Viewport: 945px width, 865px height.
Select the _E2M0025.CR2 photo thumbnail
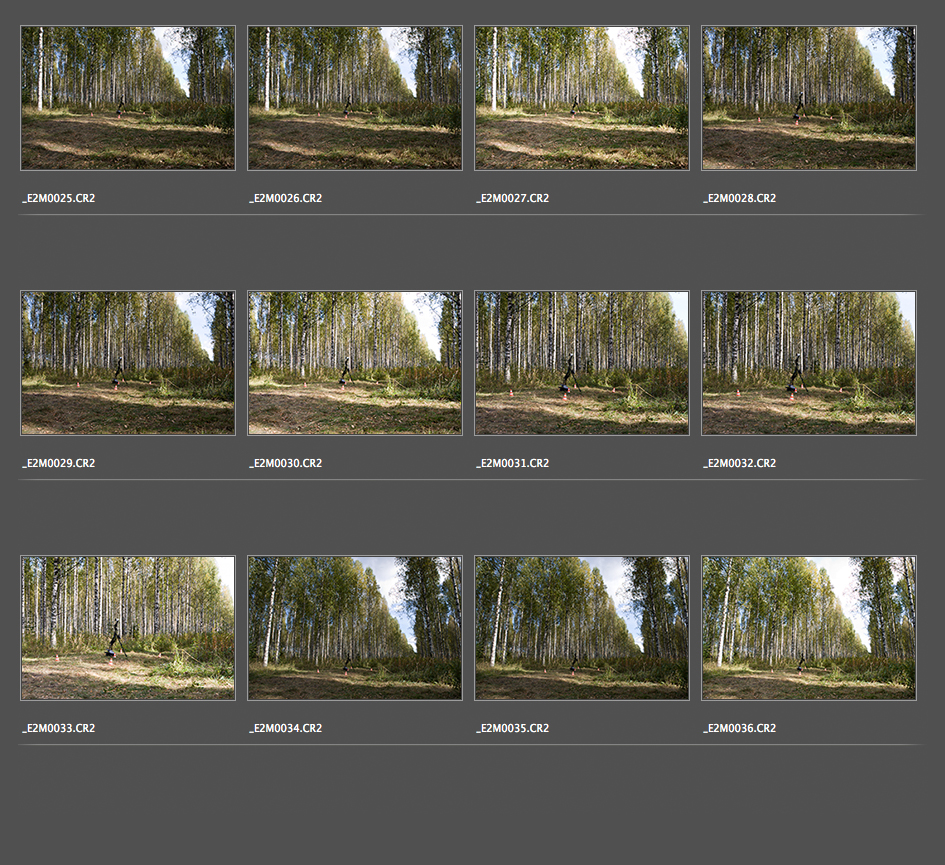point(128,98)
